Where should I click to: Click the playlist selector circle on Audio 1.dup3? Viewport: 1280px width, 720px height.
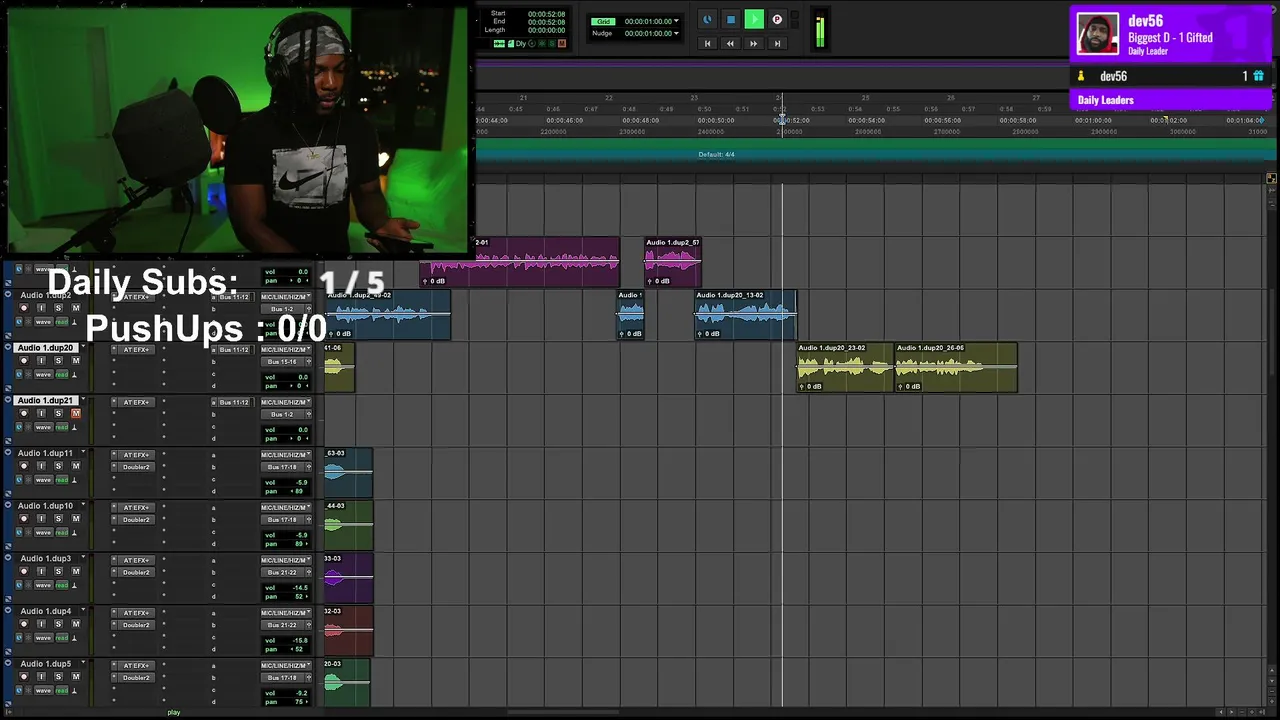(9, 558)
